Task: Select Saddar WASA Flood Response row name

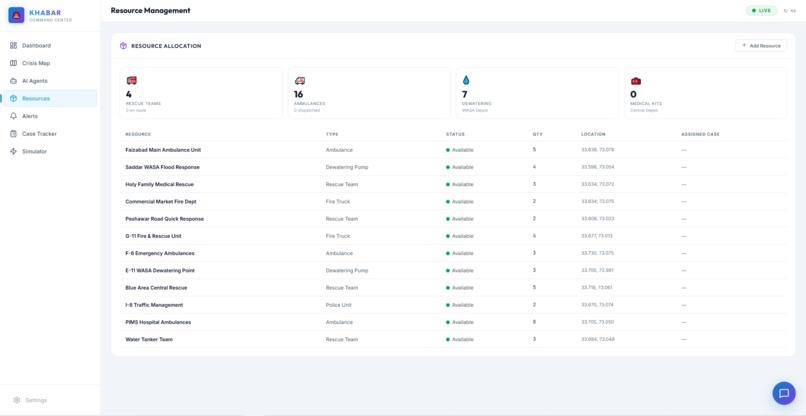Action: coord(162,167)
